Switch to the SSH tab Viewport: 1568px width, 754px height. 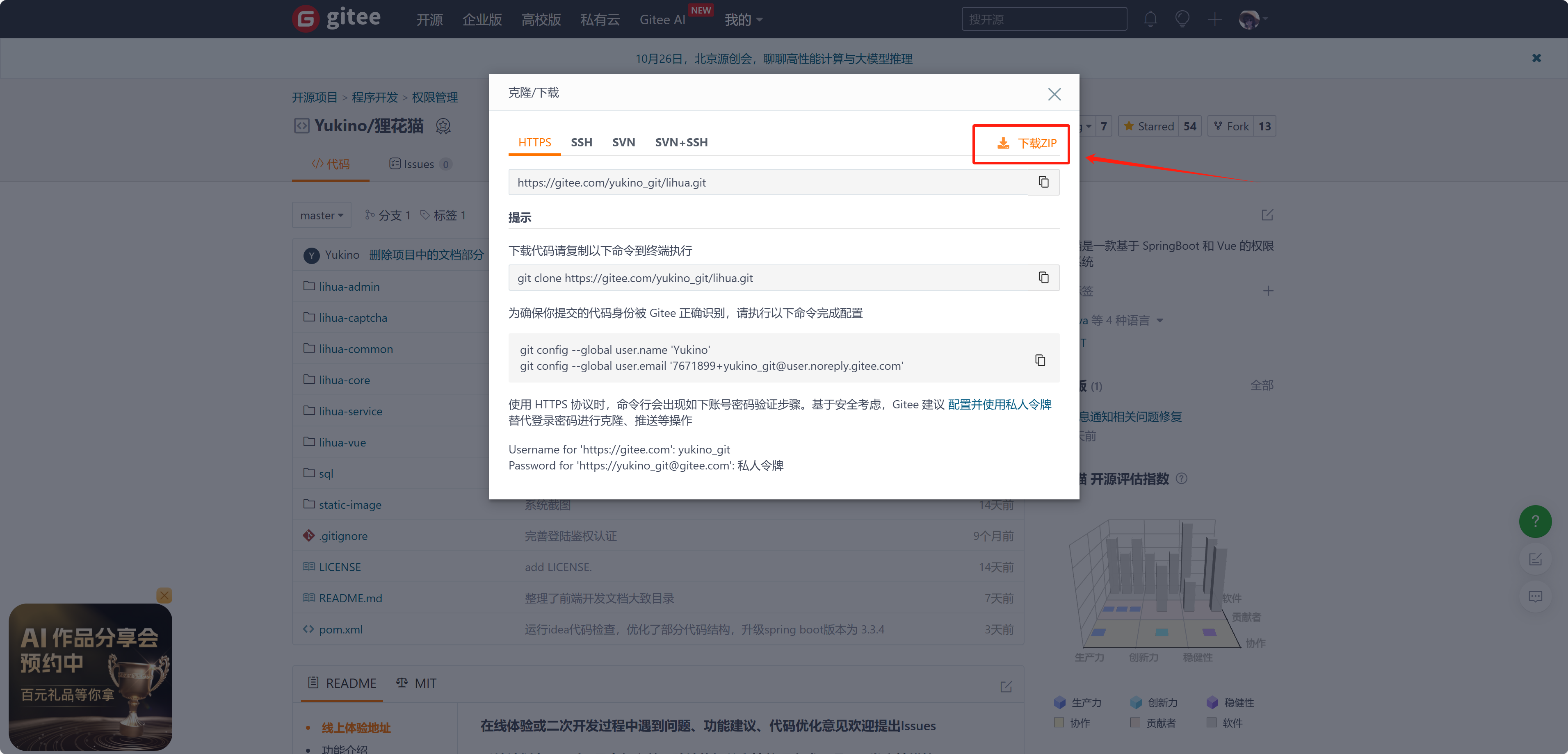(581, 142)
